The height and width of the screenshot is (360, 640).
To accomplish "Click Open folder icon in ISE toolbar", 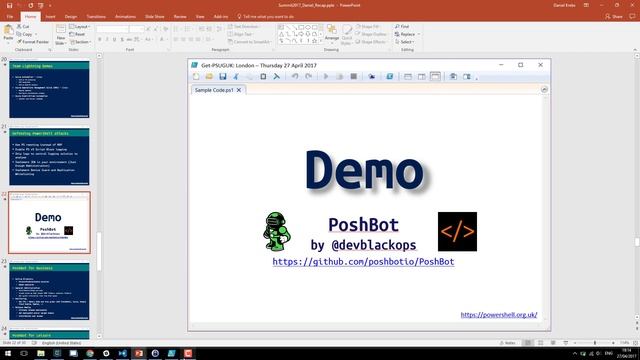I will click(209, 76).
